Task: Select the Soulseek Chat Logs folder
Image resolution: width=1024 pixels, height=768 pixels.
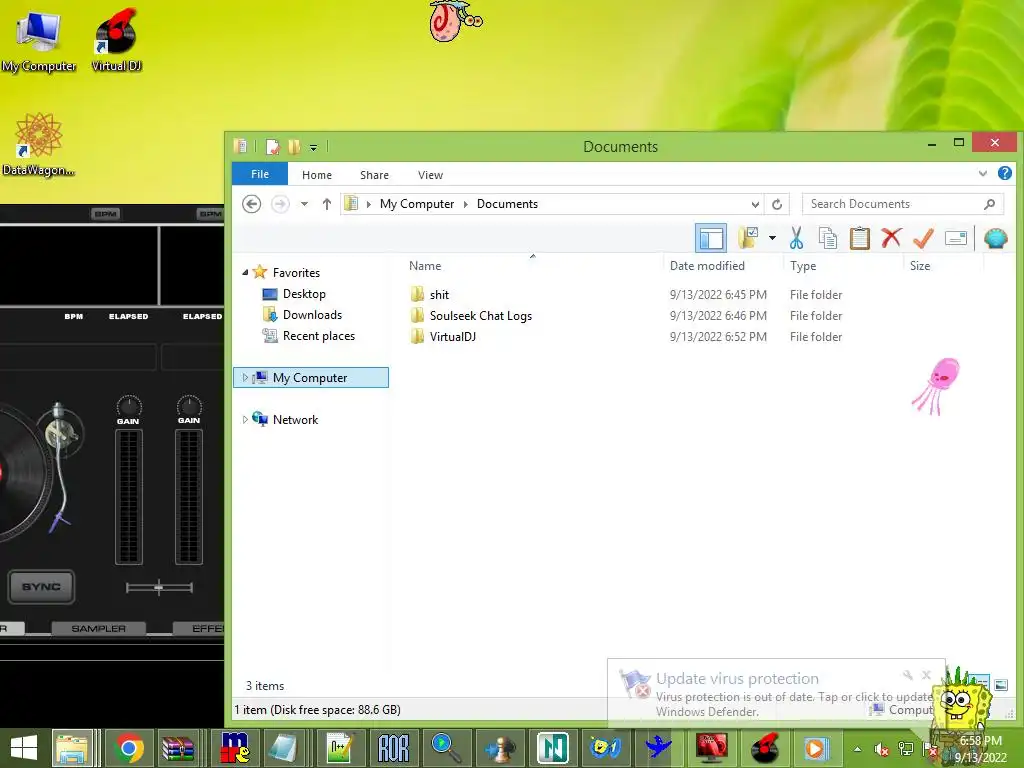Action: [481, 315]
